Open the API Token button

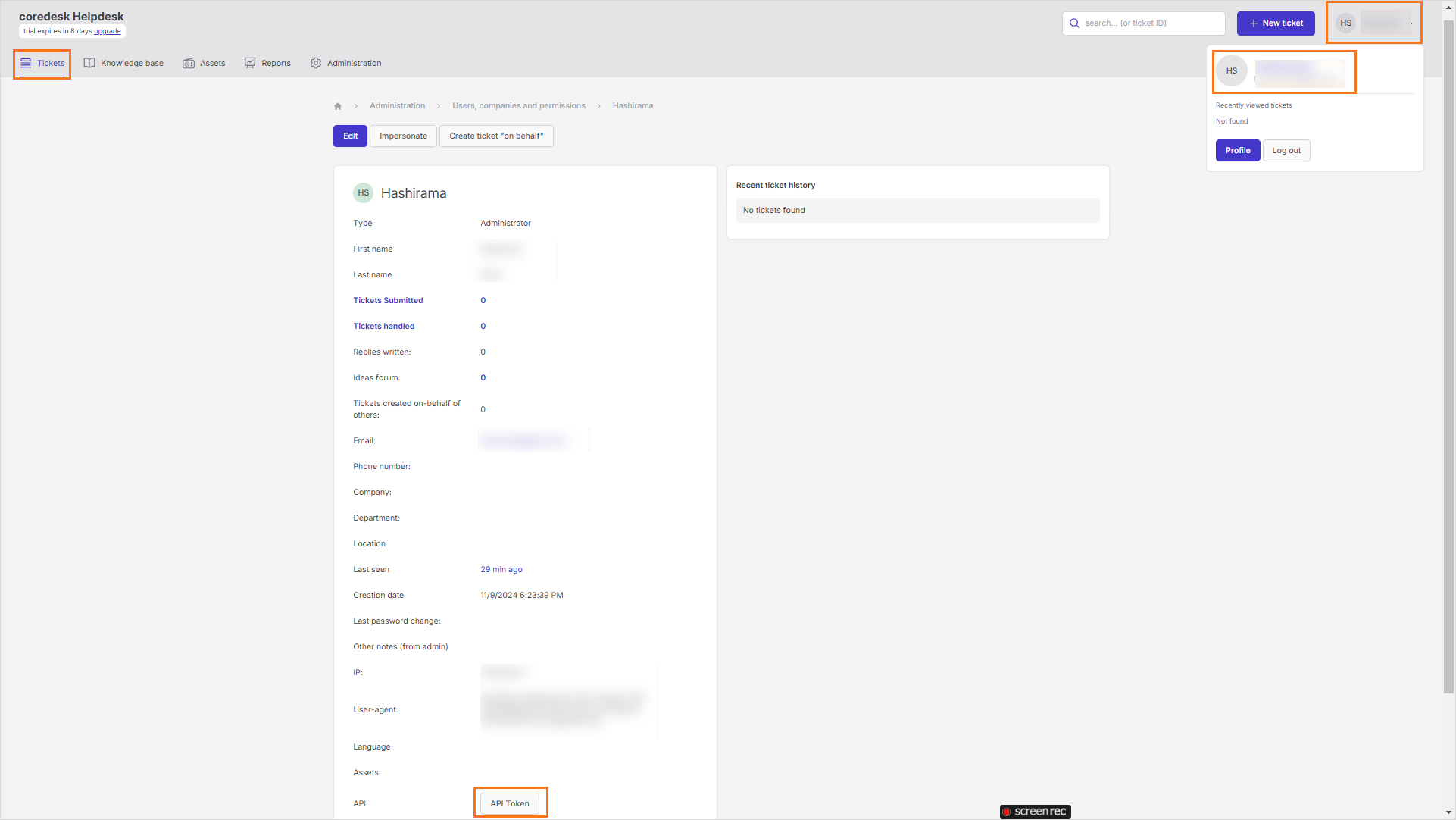click(510, 803)
